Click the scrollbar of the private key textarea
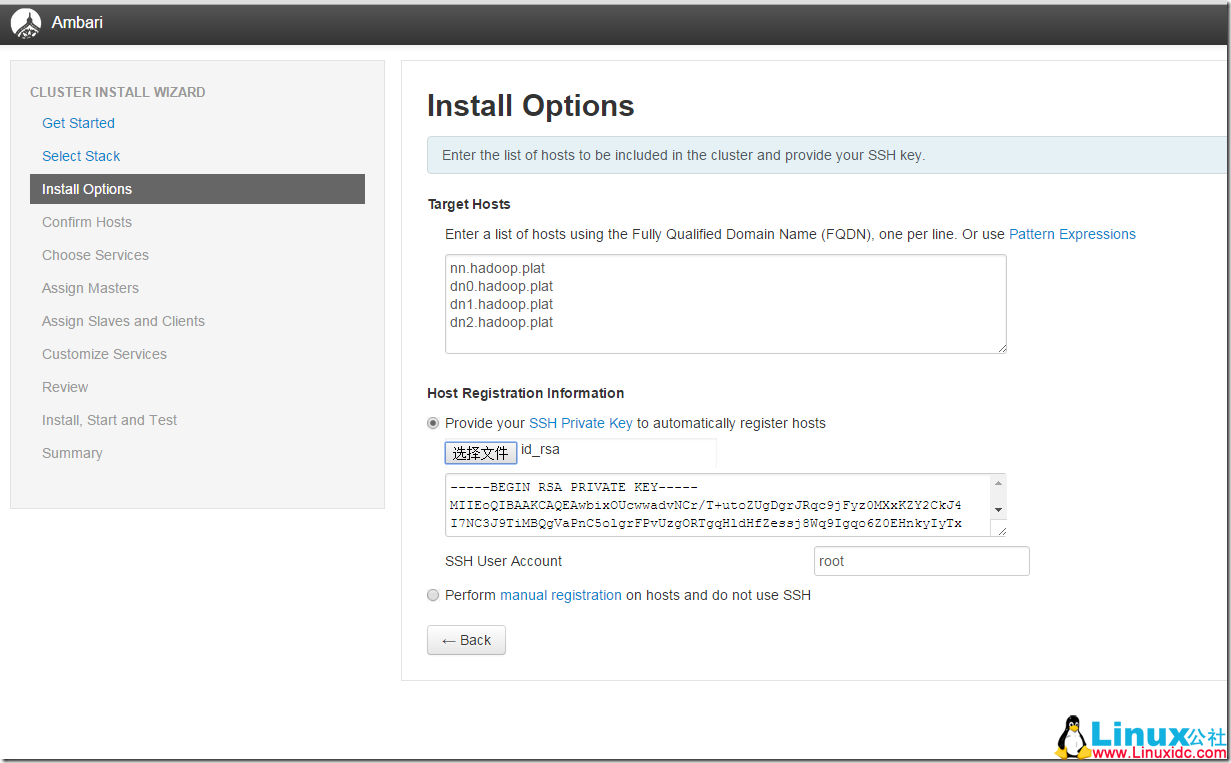 999,498
